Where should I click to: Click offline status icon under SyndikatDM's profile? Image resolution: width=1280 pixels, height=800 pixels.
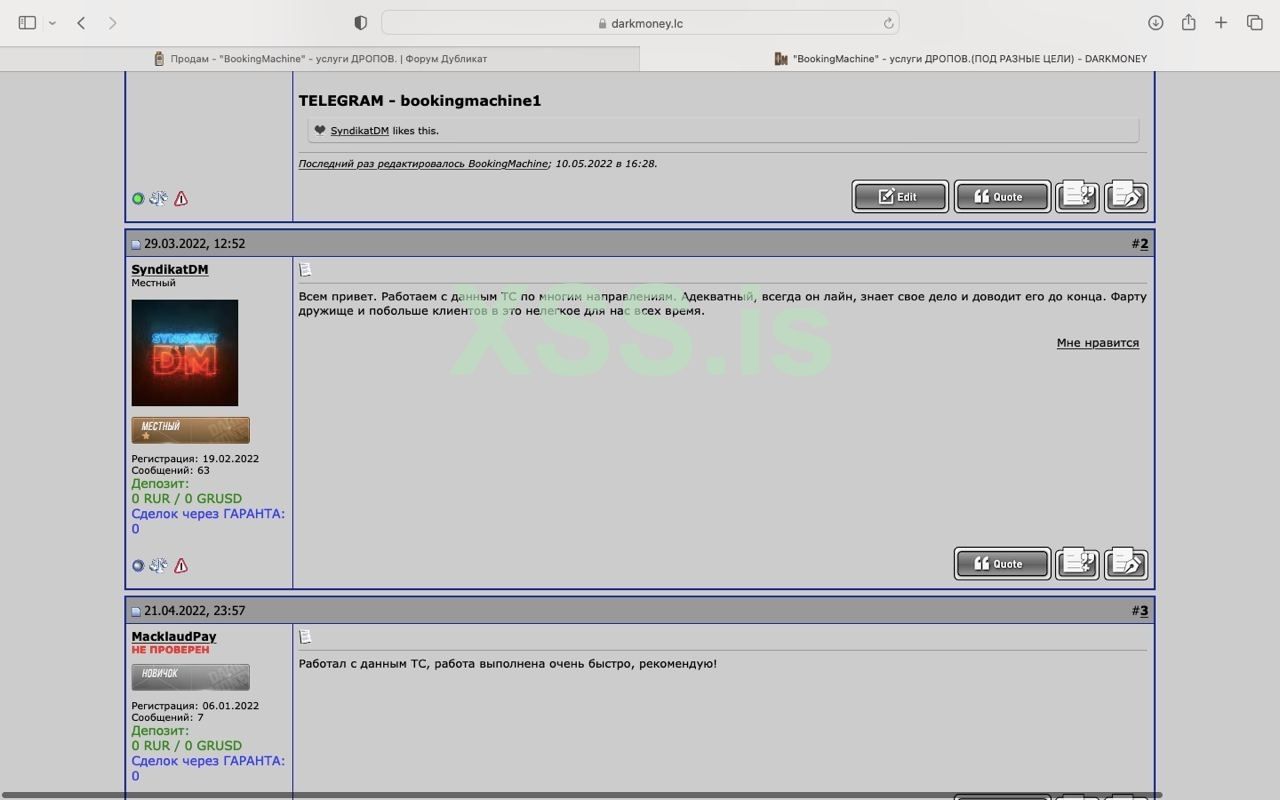[x=138, y=566]
